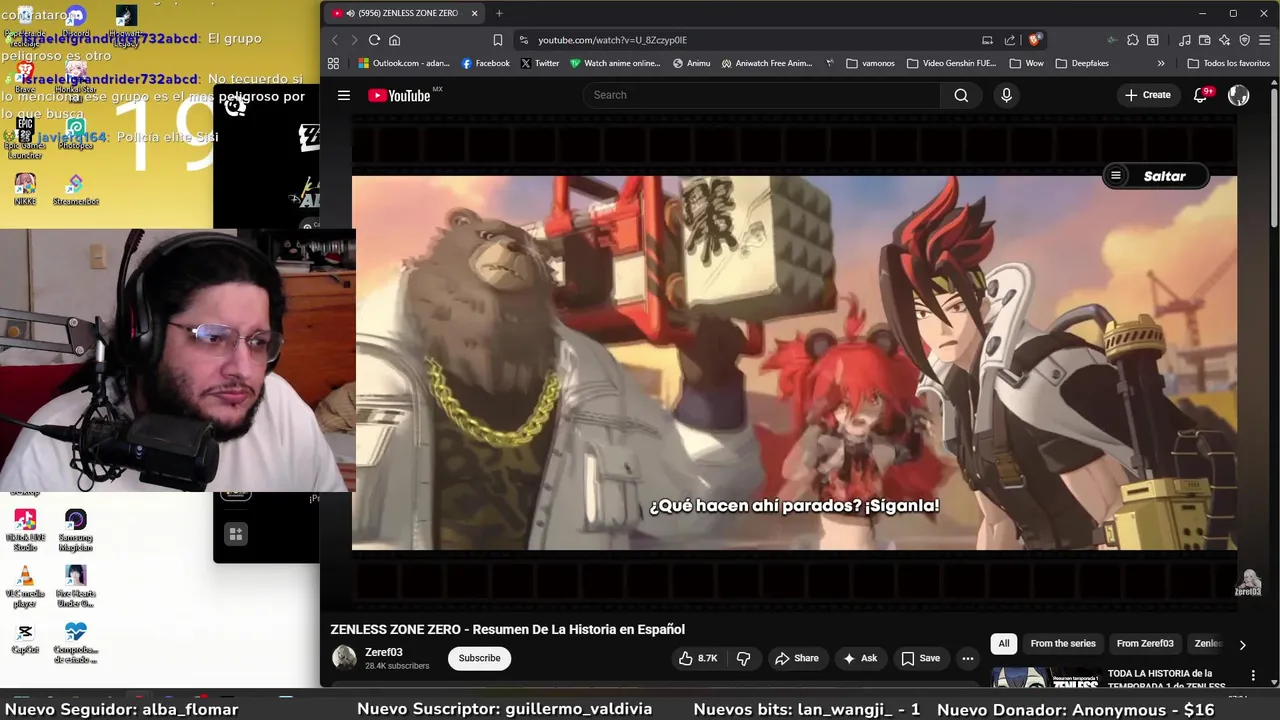Image resolution: width=1280 pixels, height=720 pixels.
Task: Open the suggested TODA LA HISTORIA video thumbnail
Action: (x=1045, y=677)
